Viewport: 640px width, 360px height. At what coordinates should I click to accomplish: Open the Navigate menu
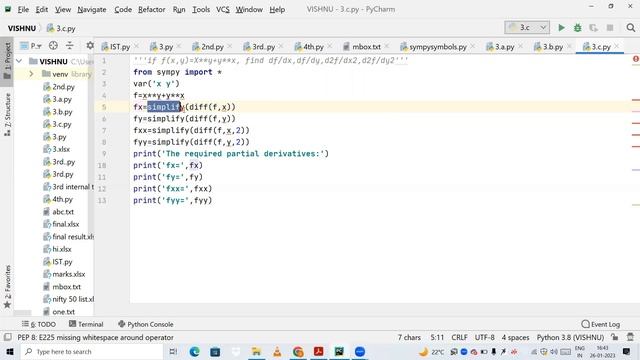92,9
